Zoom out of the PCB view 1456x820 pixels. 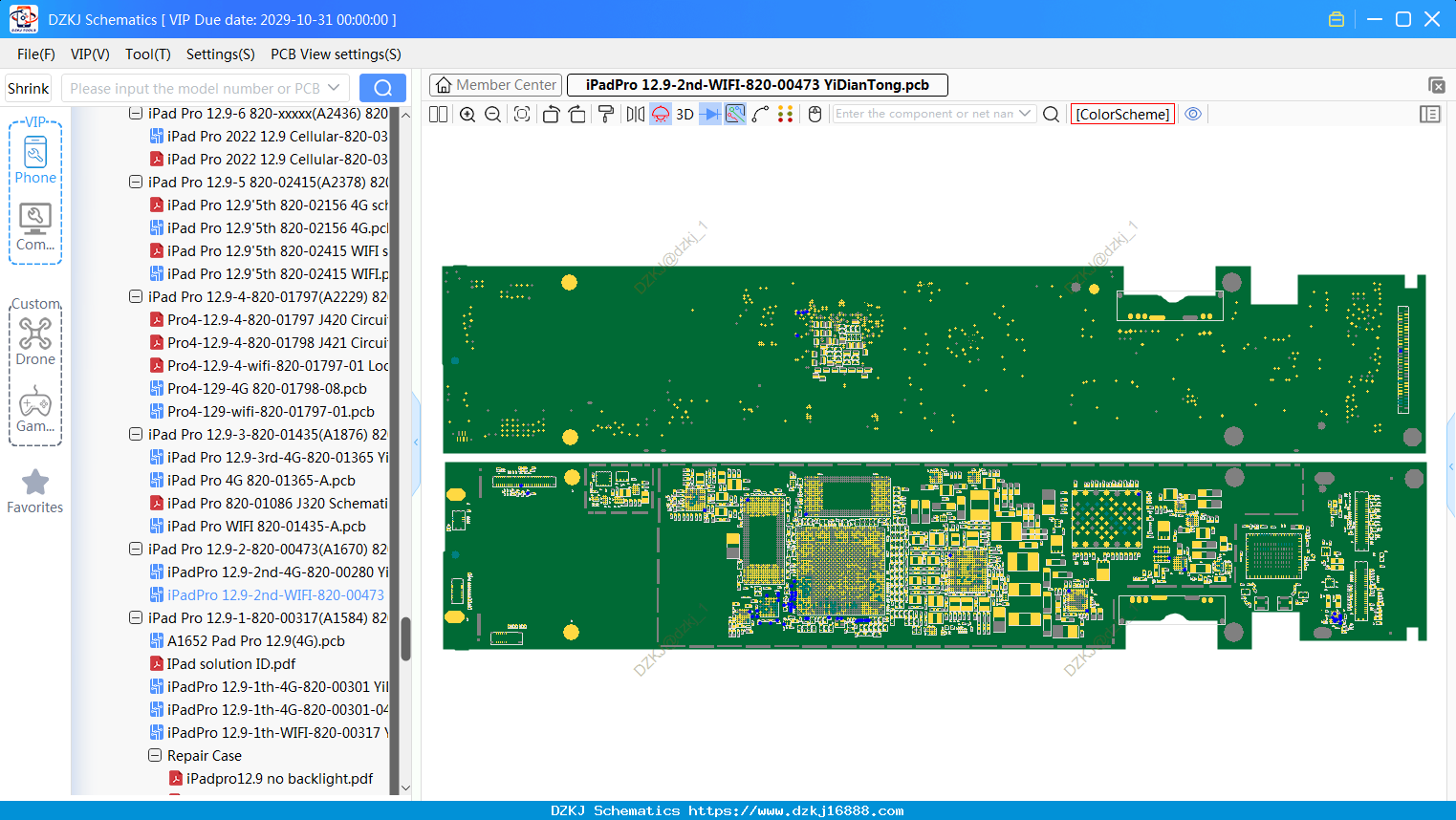pyautogui.click(x=493, y=115)
